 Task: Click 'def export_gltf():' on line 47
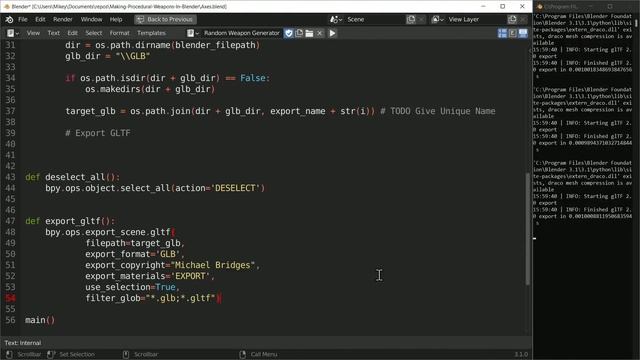70,221
